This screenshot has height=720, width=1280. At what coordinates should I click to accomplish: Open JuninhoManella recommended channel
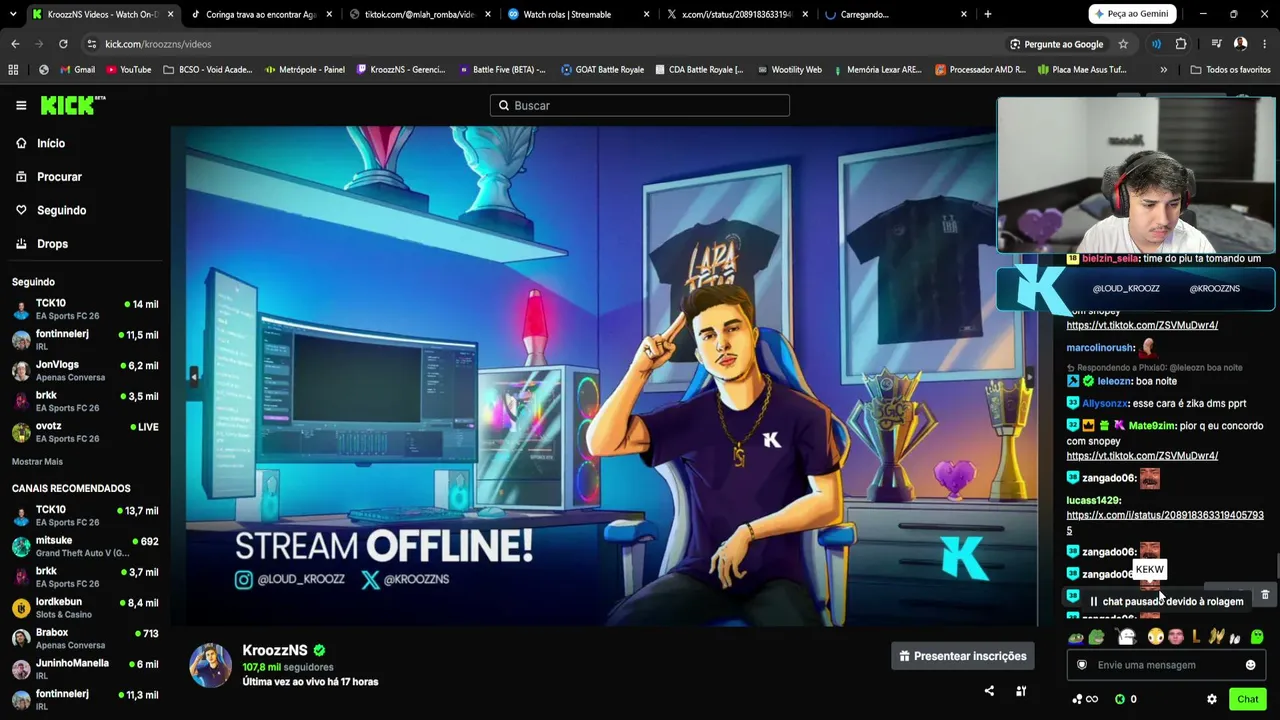[85, 669]
